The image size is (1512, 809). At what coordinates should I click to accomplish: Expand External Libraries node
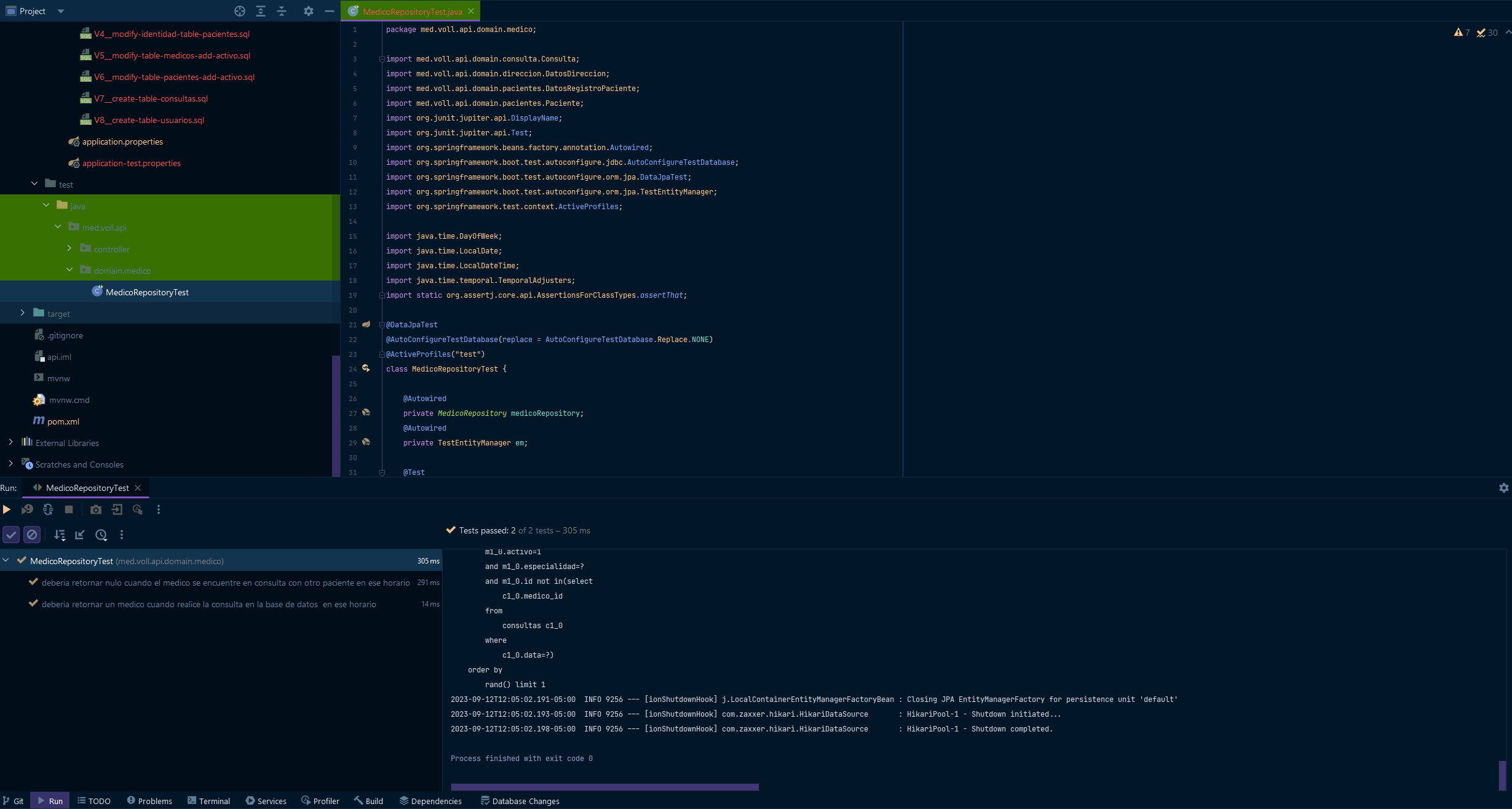click(10, 442)
